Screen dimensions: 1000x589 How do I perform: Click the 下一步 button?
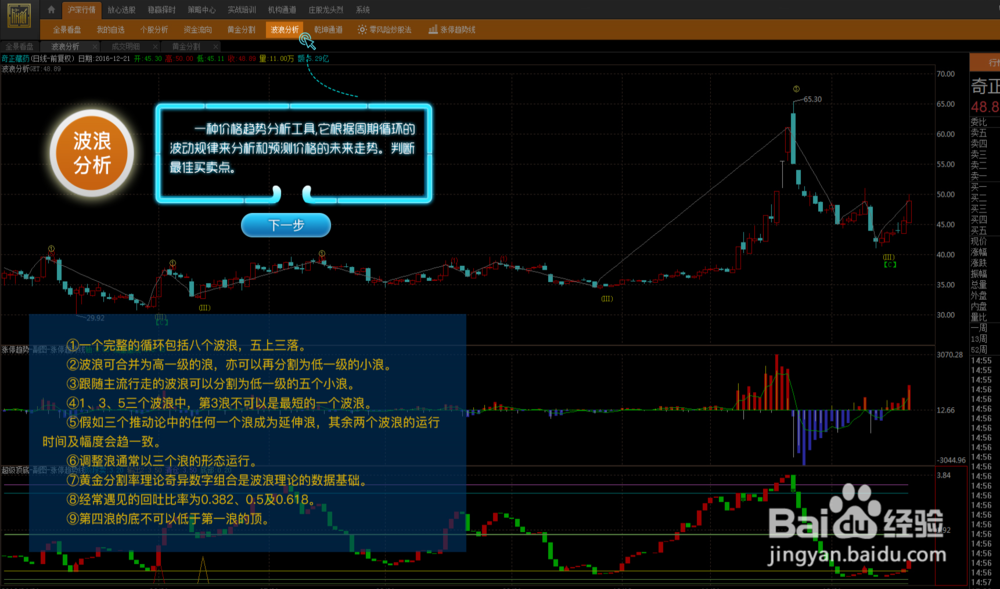(286, 225)
